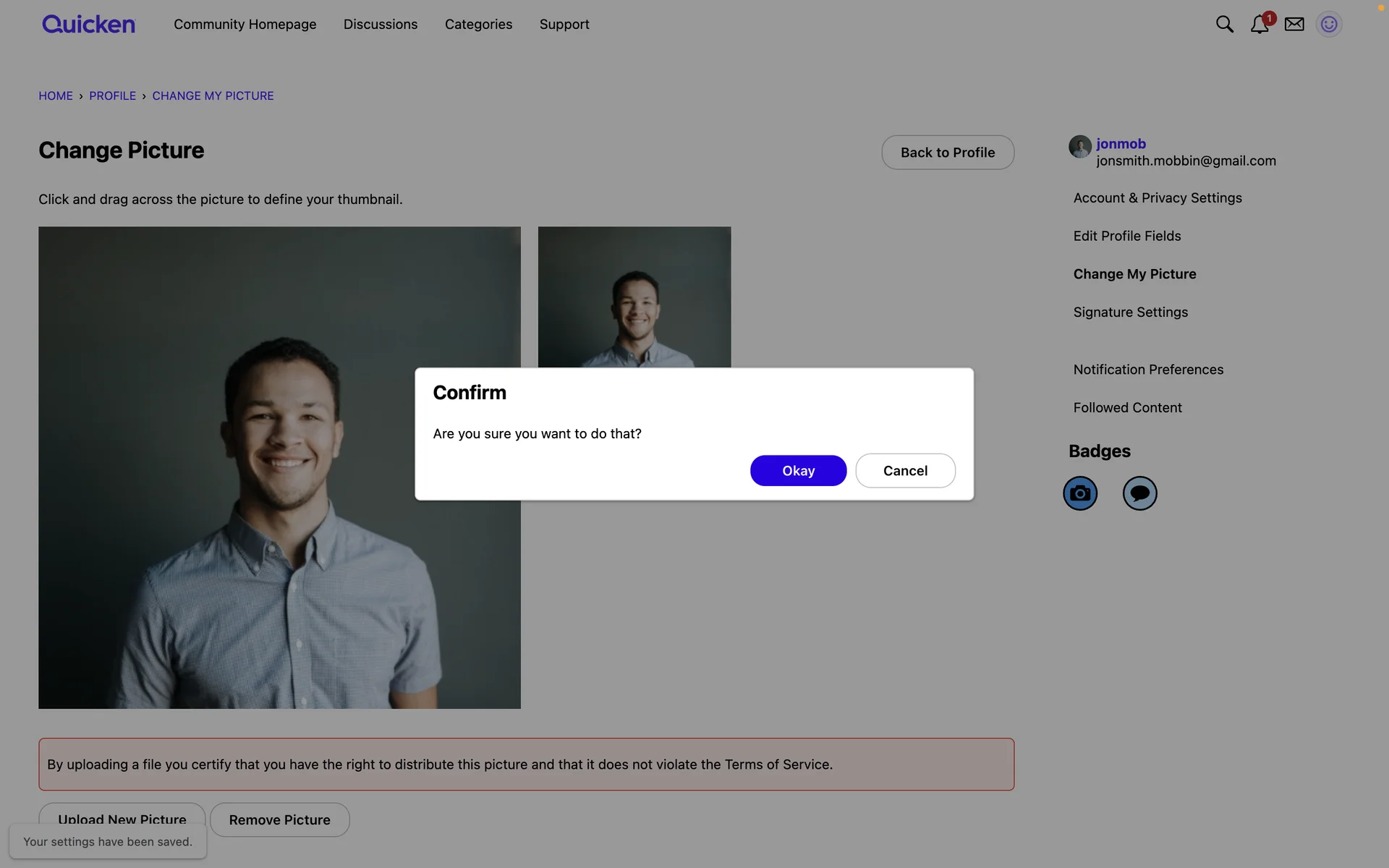1389x868 pixels.
Task: Click the Quicken logo
Action: pyautogui.click(x=88, y=24)
